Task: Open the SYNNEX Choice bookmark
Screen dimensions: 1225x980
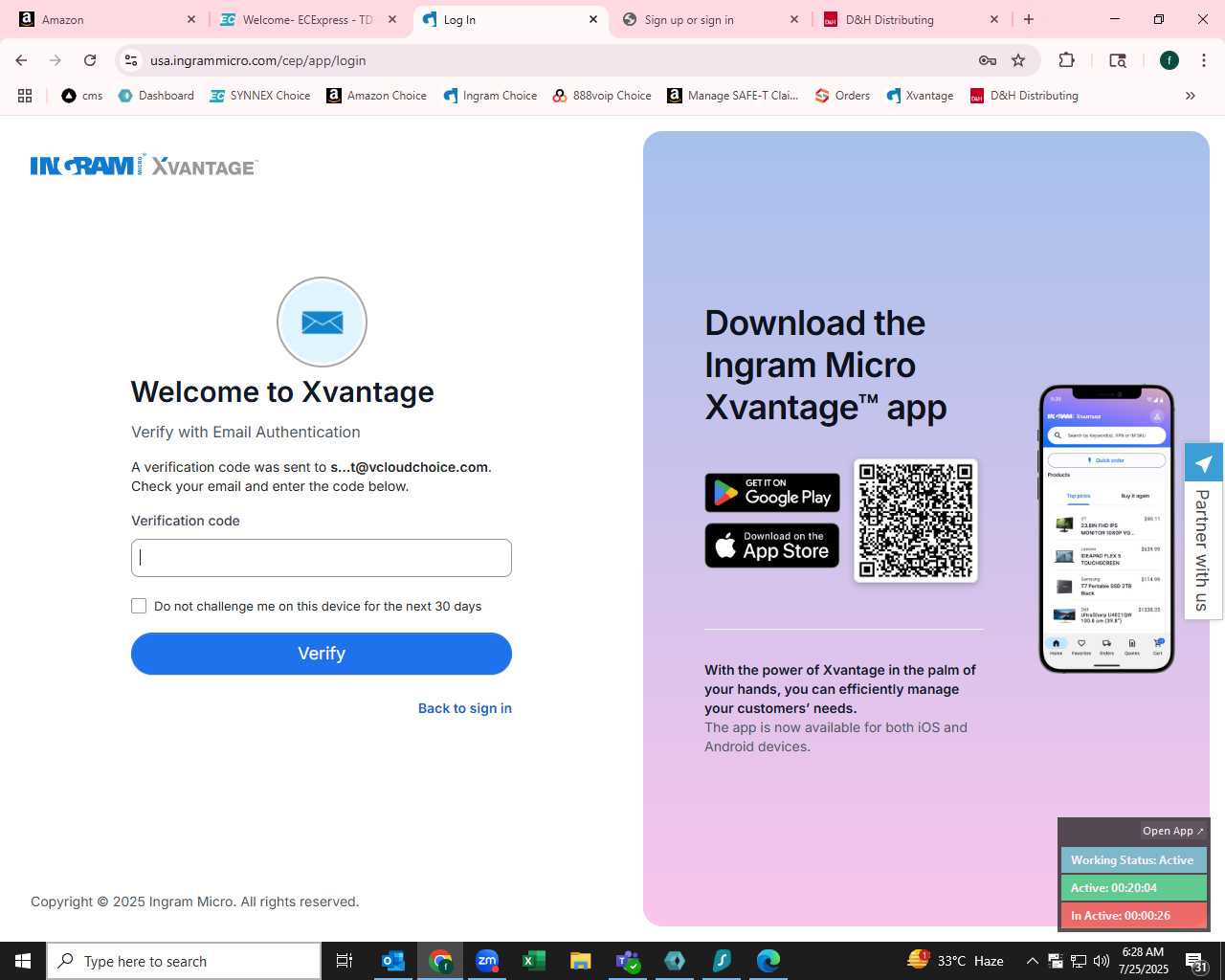Action: (260, 96)
